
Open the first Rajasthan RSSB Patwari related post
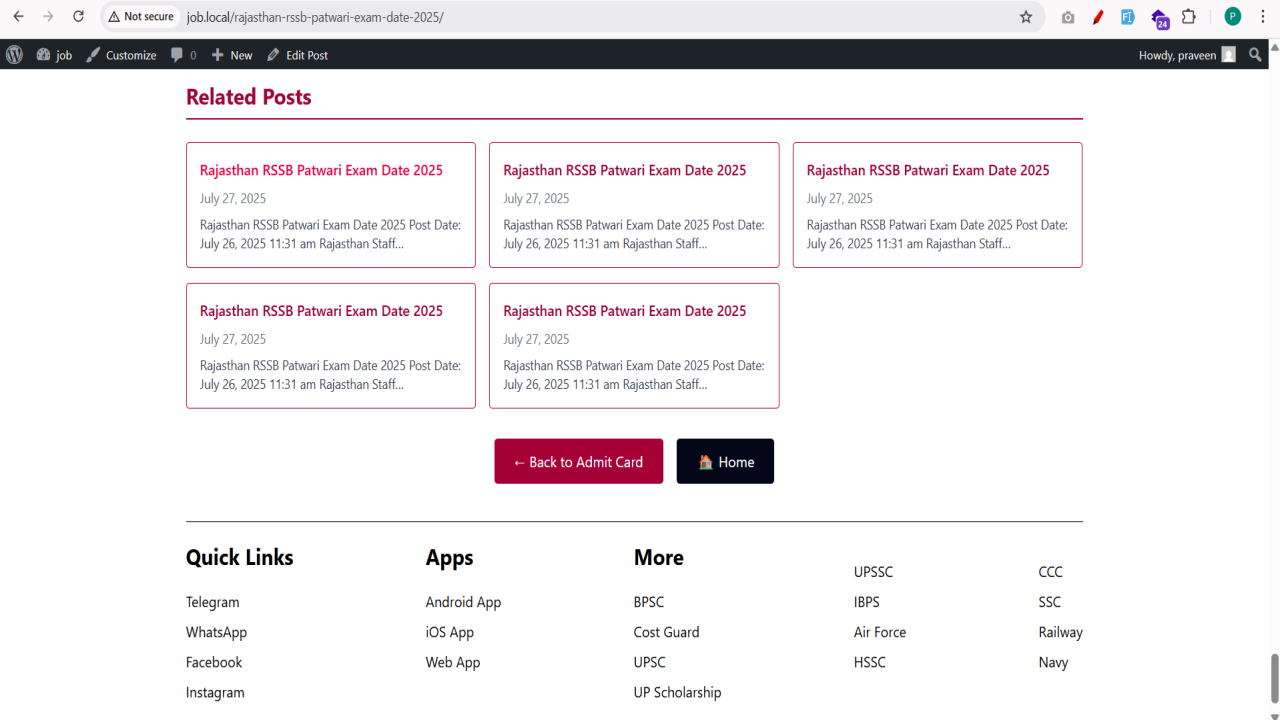coord(321,170)
